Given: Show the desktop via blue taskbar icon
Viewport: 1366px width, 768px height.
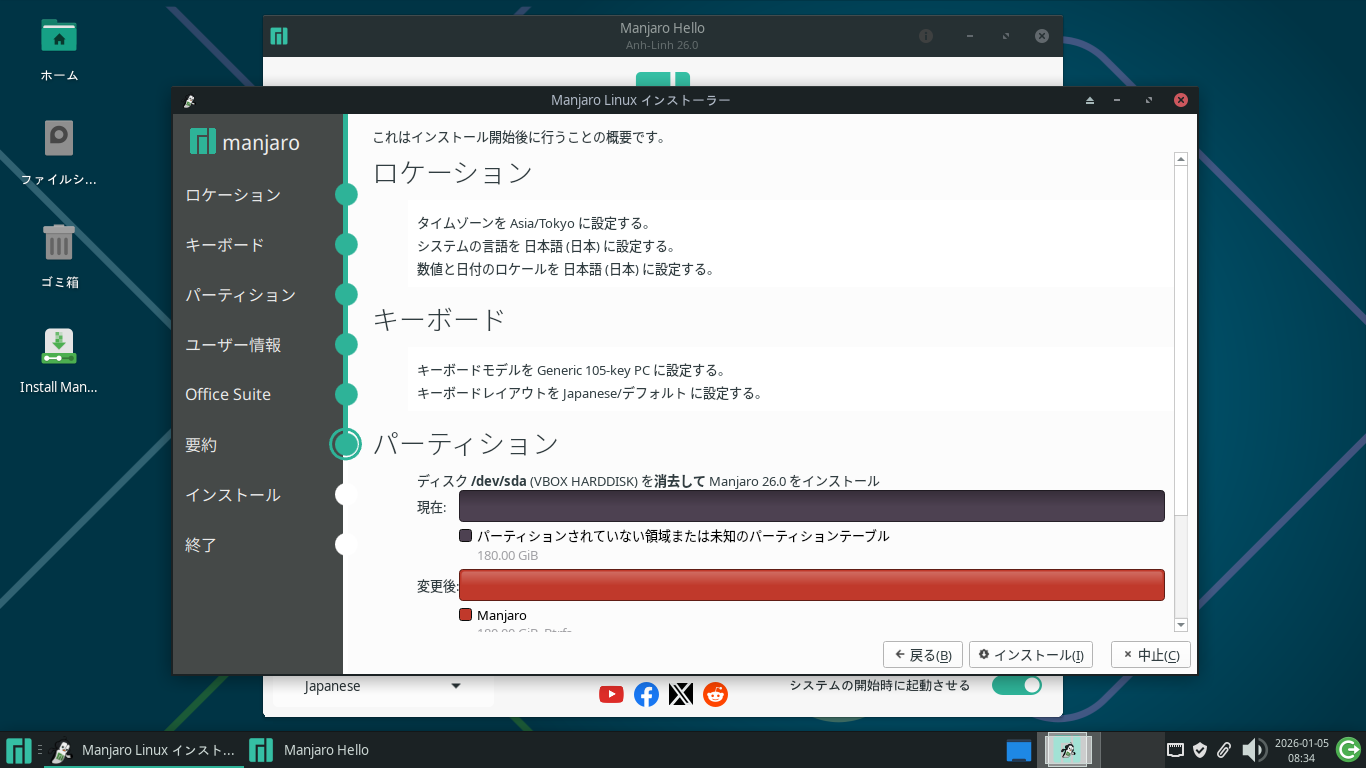Looking at the screenshot, I should pyautogui.click(x=1019, y=750).
